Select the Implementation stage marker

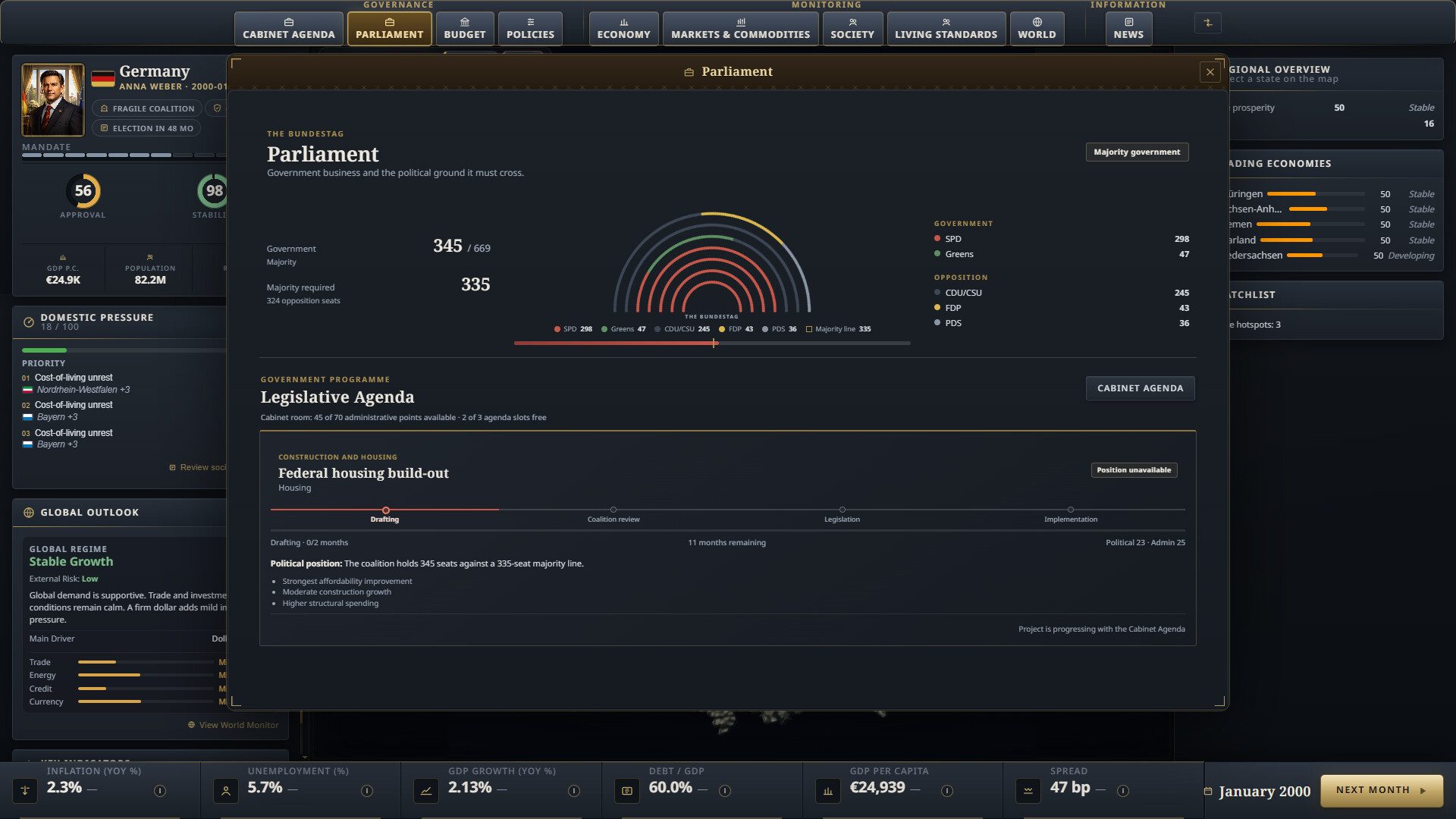point(1070,510)
